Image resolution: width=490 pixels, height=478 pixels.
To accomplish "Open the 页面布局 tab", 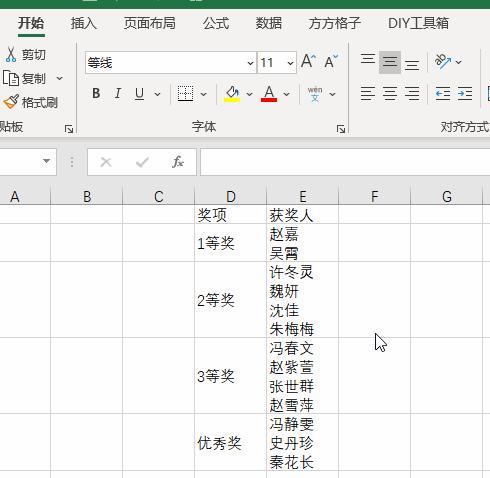I will [x=149, y=23].
